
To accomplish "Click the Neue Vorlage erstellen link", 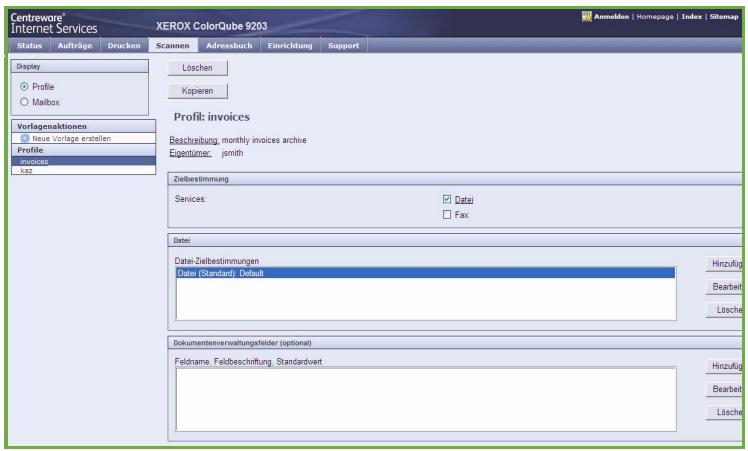I will coord(72,138).
